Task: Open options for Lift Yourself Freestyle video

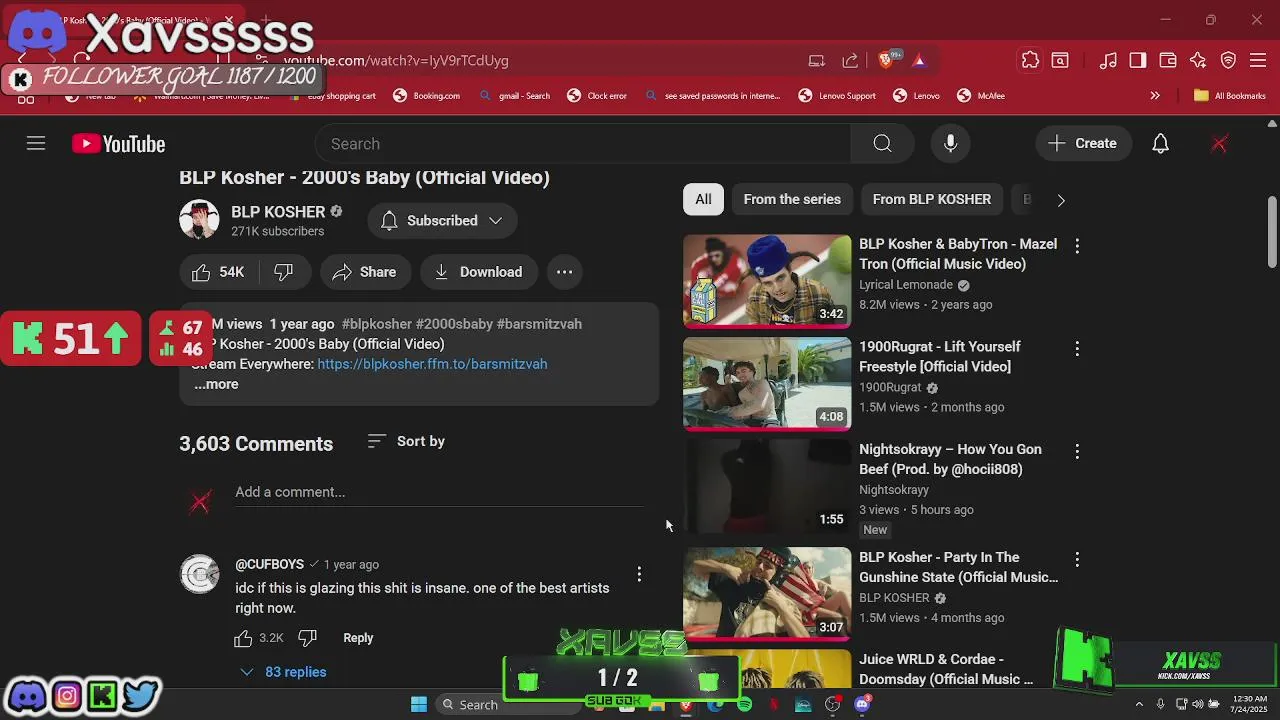Action: [x=1077, y=349]
